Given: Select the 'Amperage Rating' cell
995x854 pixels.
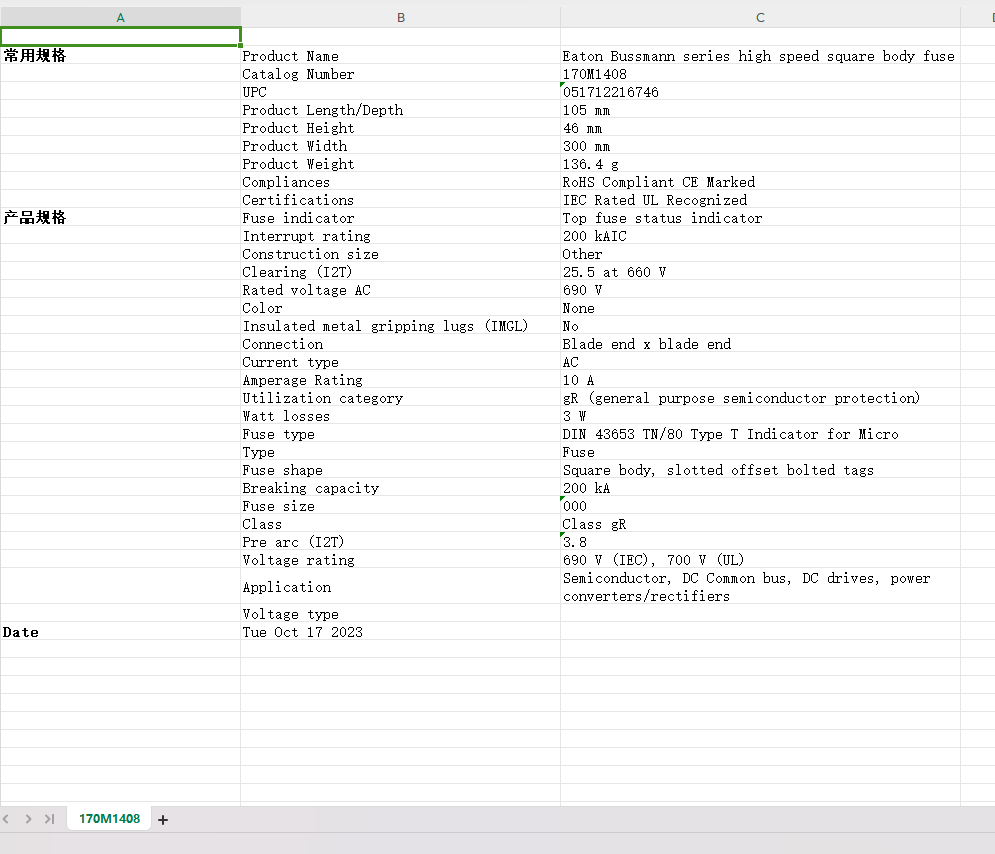Looking at the screenshot, I should (400, 380).
